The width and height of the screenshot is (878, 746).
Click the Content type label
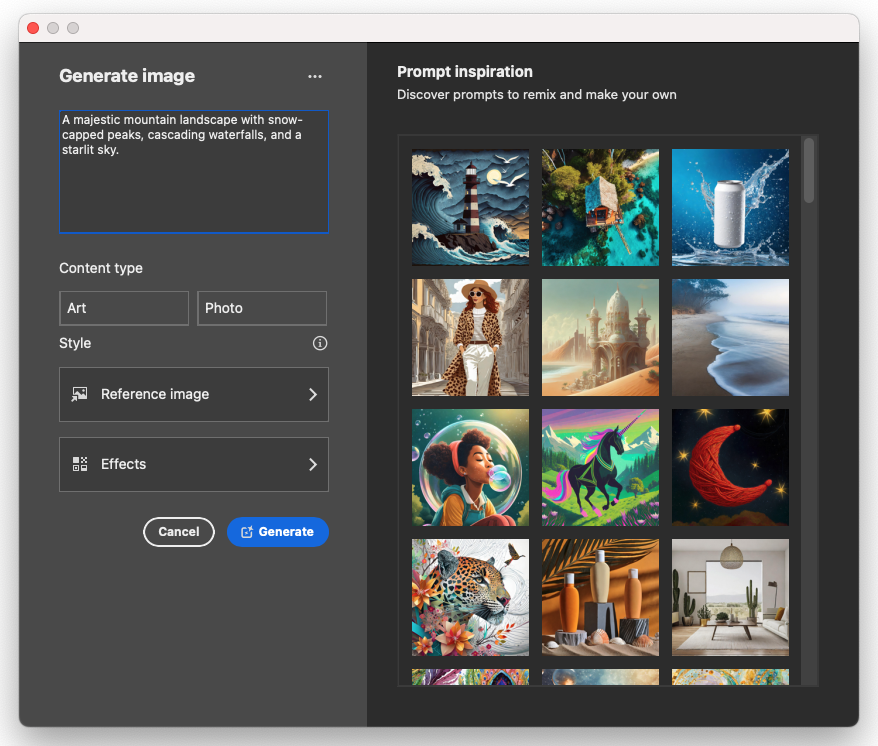pos(101,268)
